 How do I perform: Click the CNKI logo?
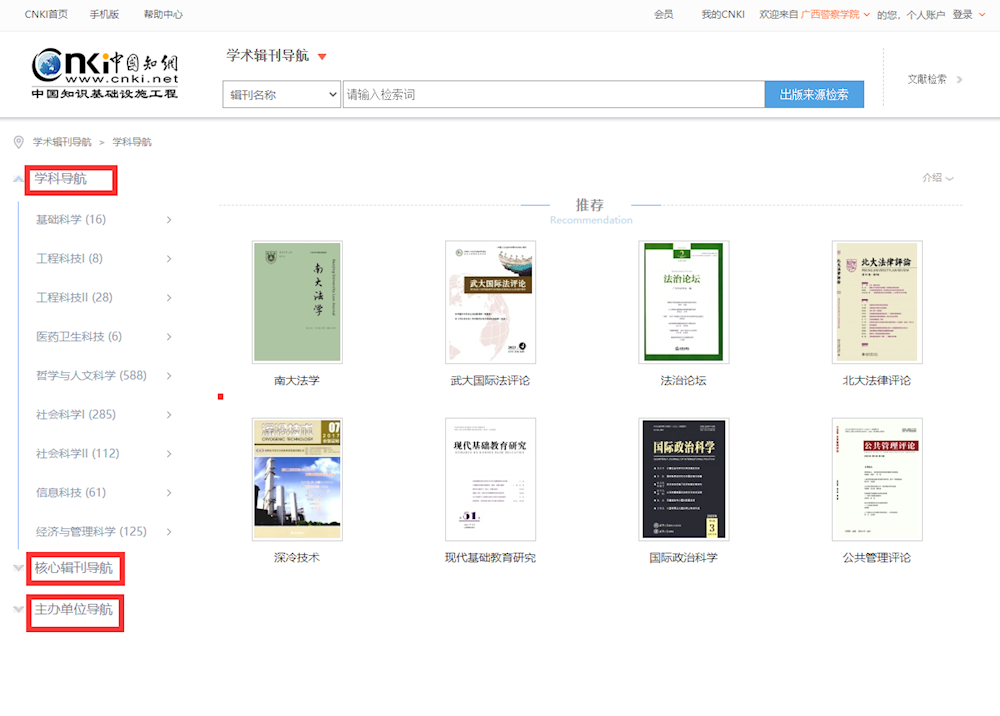click(x=105, y=74)
